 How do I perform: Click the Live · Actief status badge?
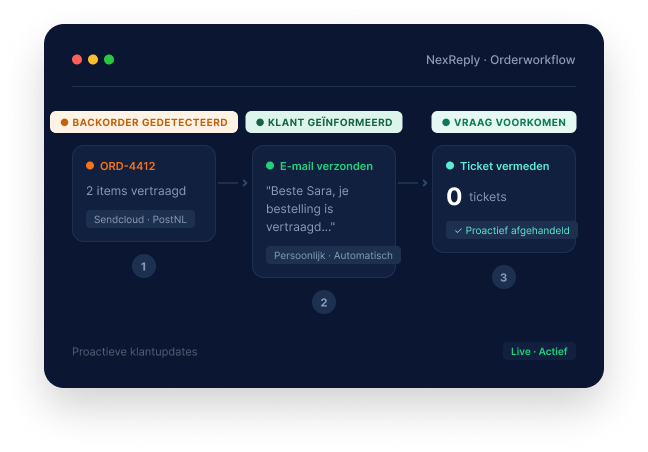point(539,351)
